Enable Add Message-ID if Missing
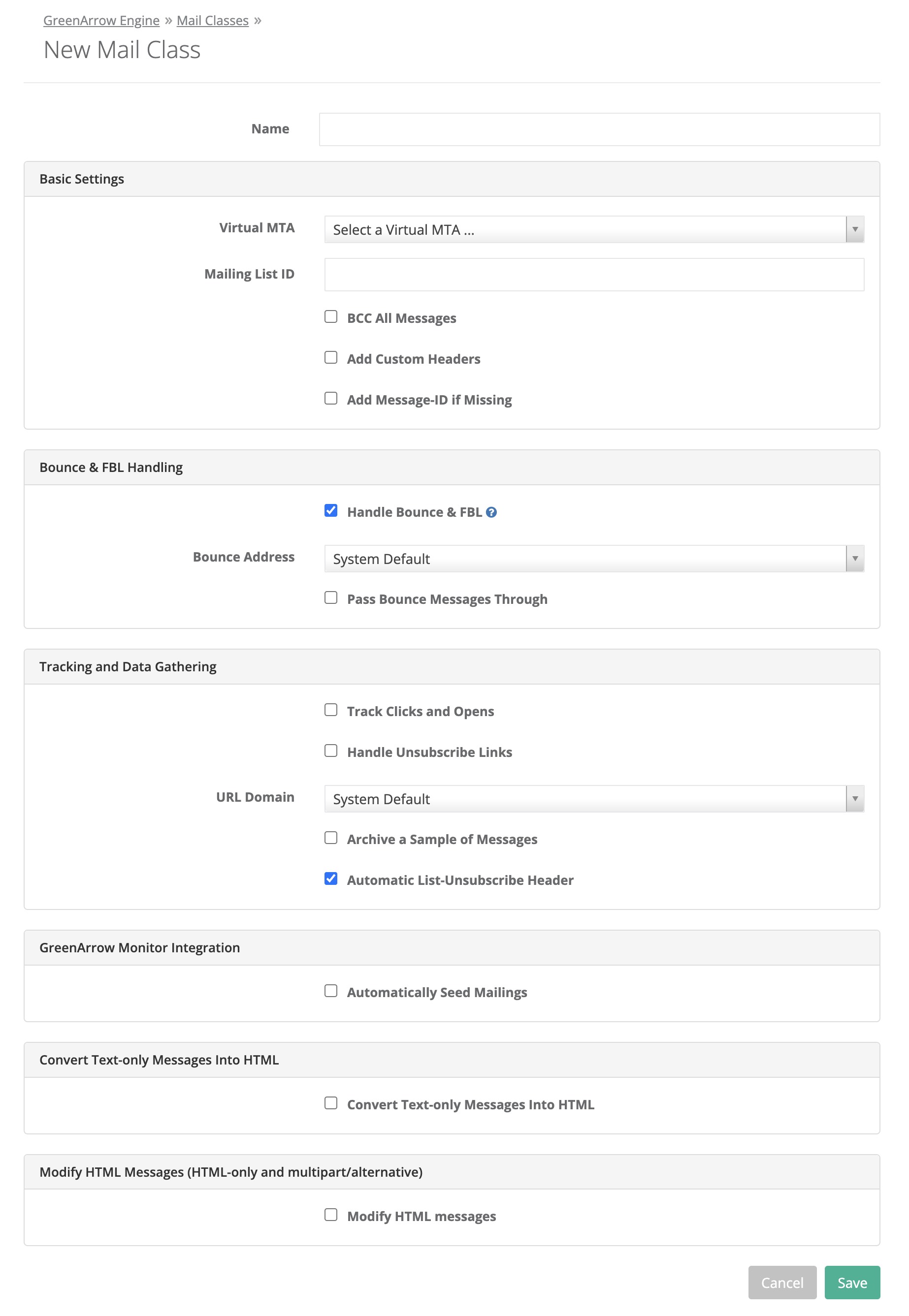 point(331,399)
